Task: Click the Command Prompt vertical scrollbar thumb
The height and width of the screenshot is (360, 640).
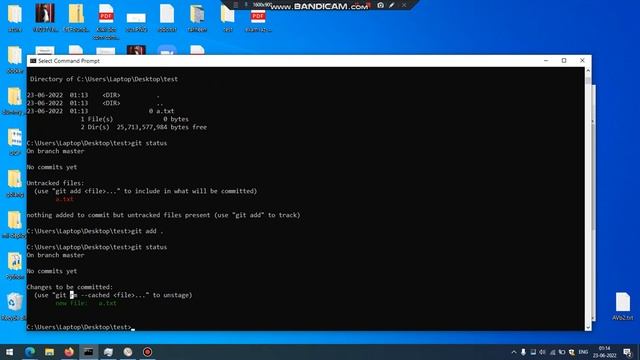Action: [x=588, y=80]
